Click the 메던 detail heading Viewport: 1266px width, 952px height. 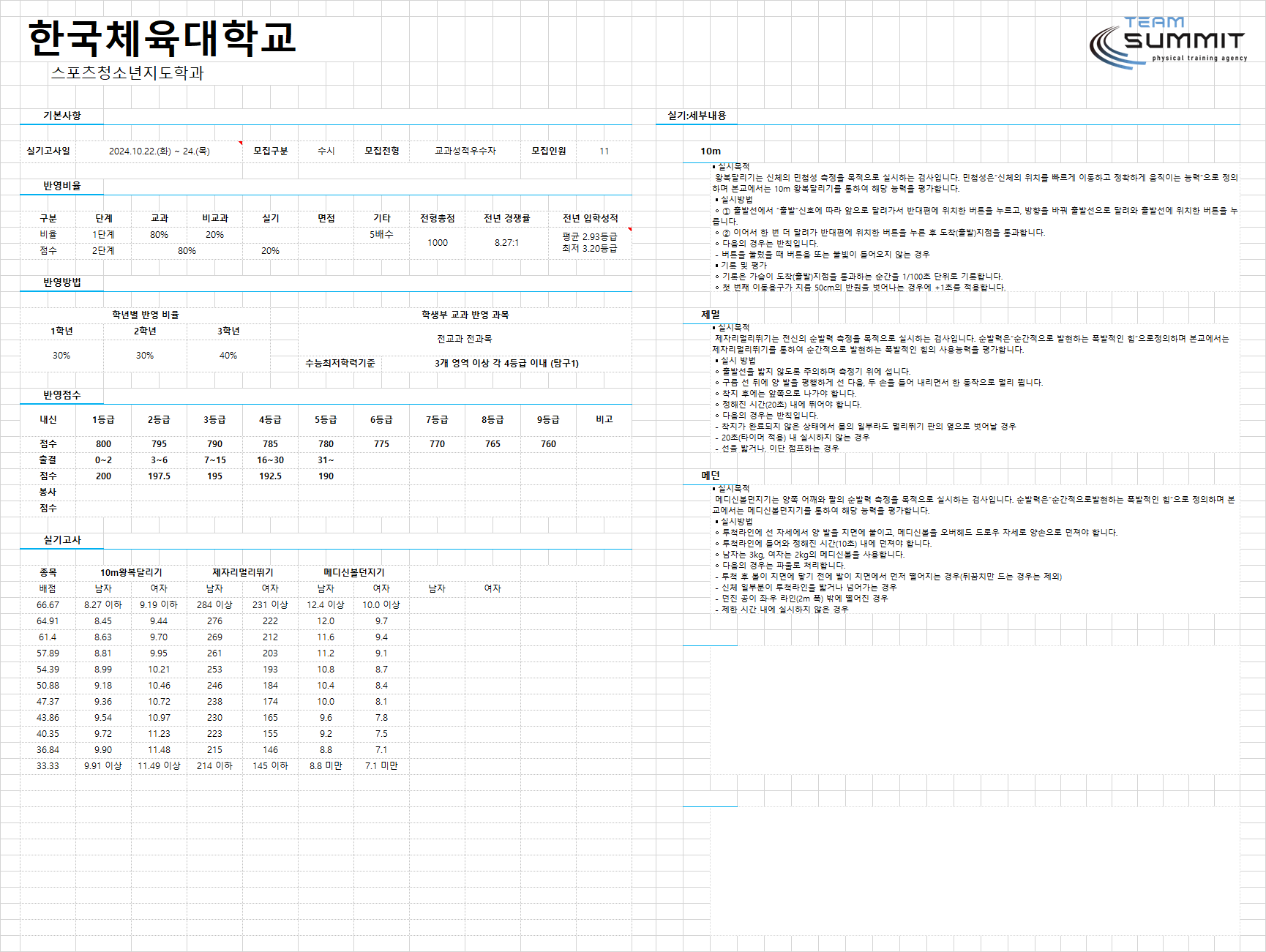coord(711,476)
